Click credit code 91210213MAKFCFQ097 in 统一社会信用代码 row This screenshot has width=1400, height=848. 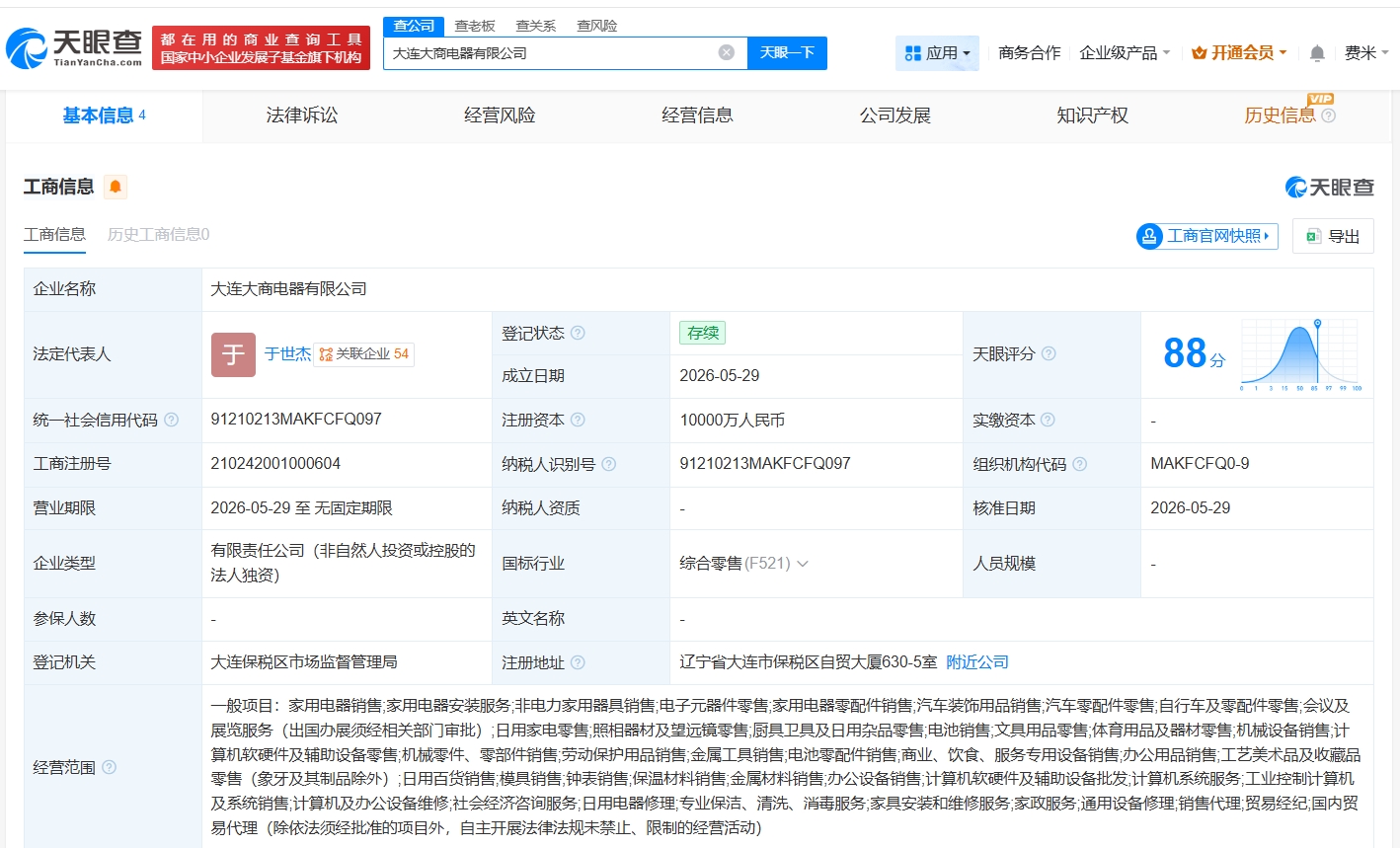pos(296,420)
